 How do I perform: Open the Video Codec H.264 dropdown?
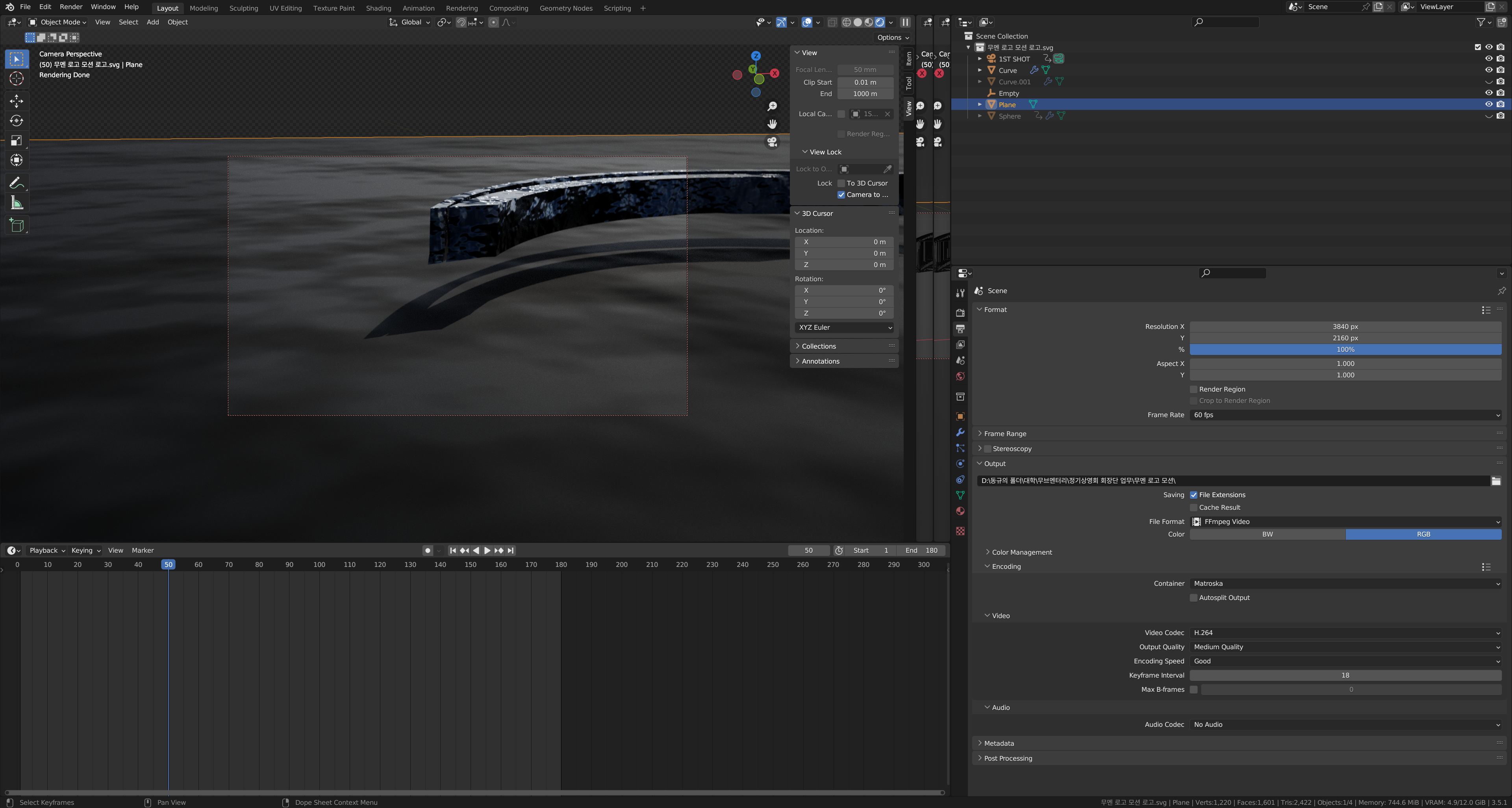(1345, 633)
